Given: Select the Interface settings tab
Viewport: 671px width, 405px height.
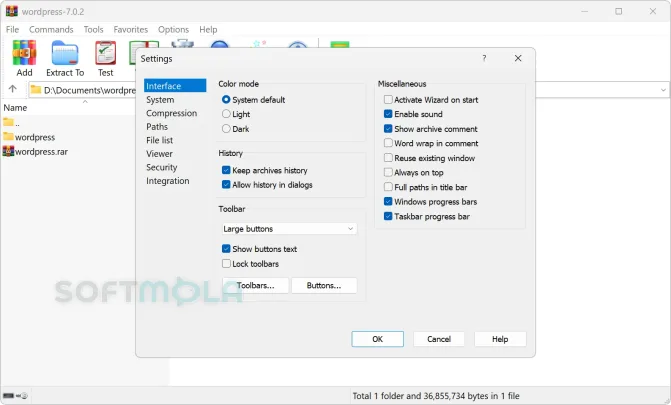Looking at the screenshot, I should point(175,86).
